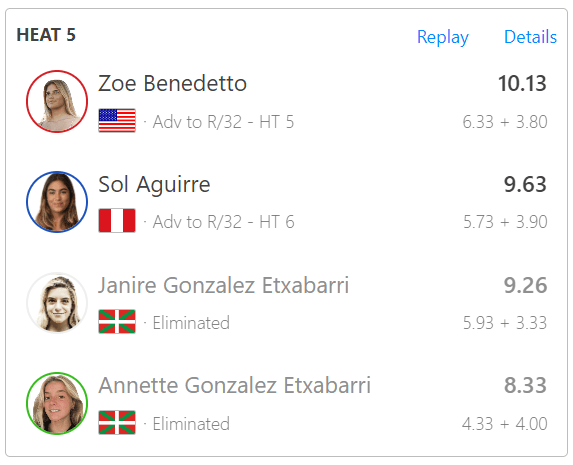Viewport: 573px width, 465px height.
Task: Click Sol Aguirre's profile photo
Action: click(x=57, y=202)
